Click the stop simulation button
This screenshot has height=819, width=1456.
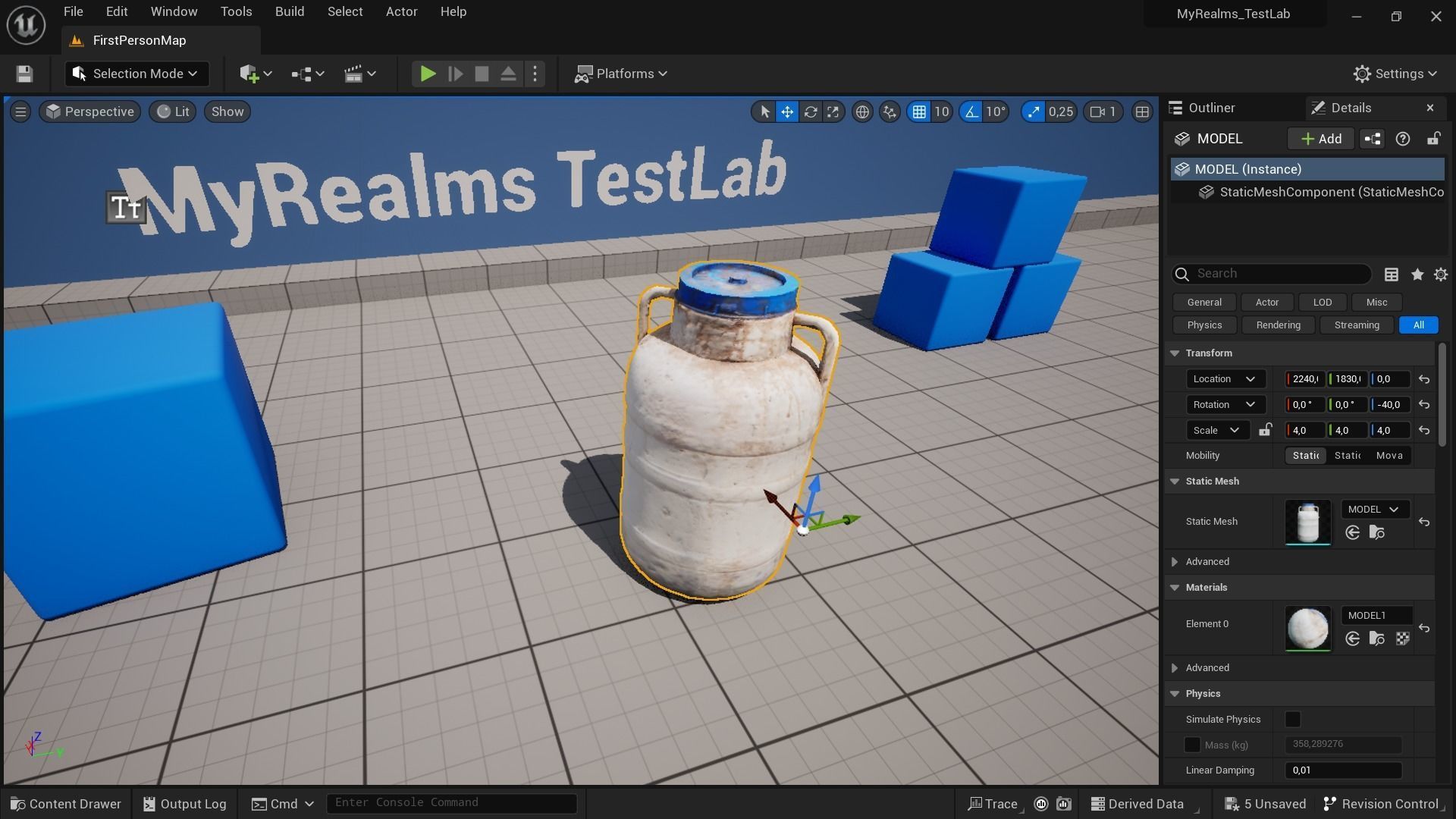tap(482, 74)
